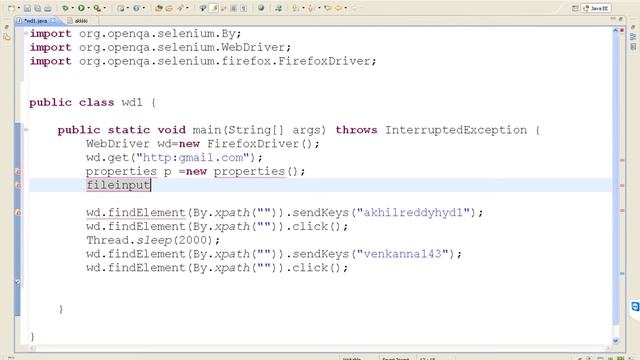Viewport: 640px width, 360px height.
Task: Toggle Block Selection Mode icon
Action: point(233,8)
